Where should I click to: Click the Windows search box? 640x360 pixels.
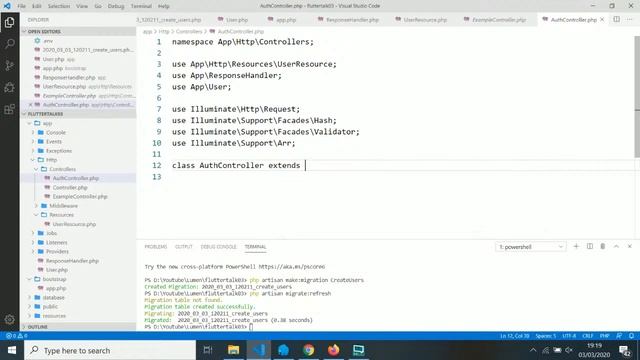point(110,350)
